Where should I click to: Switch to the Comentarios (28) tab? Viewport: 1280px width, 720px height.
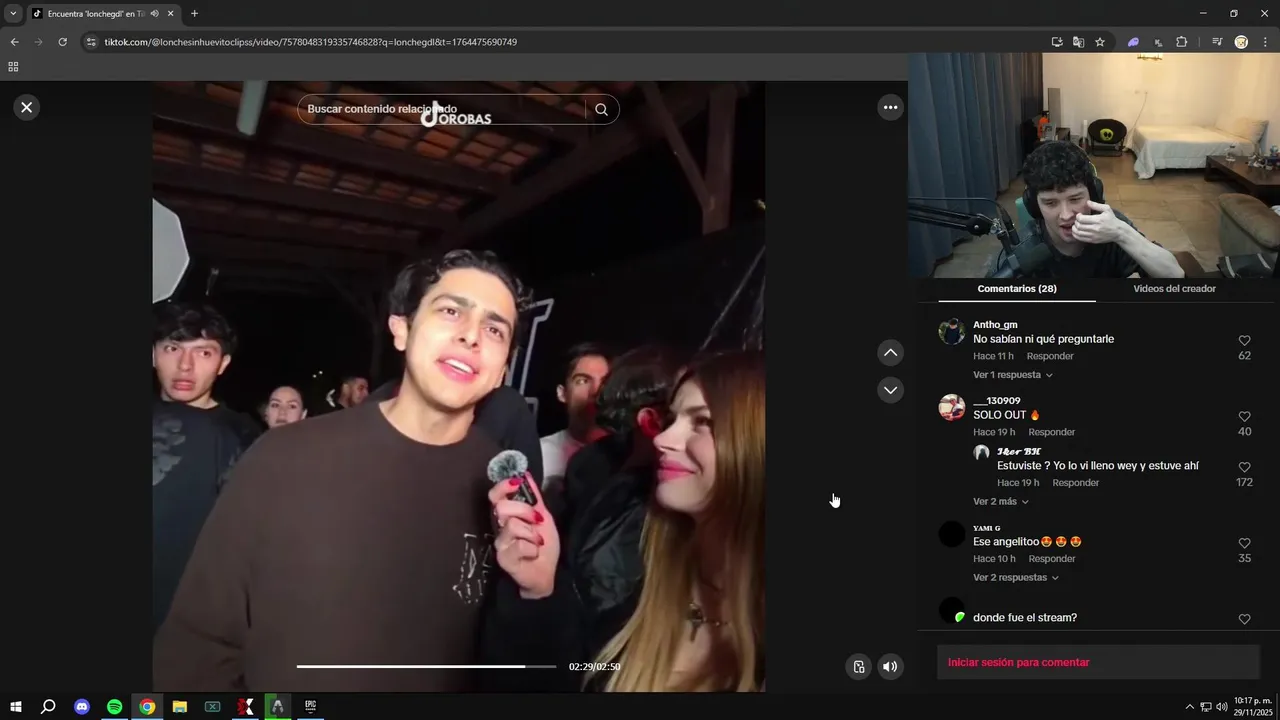pyautogui.click(x=1016, y=288)
